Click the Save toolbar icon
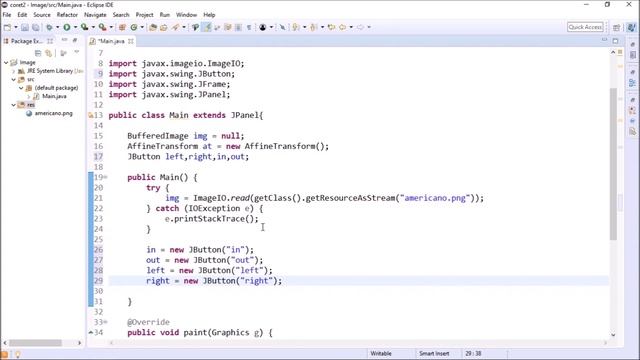640x360 pixels. pos(25,27)
